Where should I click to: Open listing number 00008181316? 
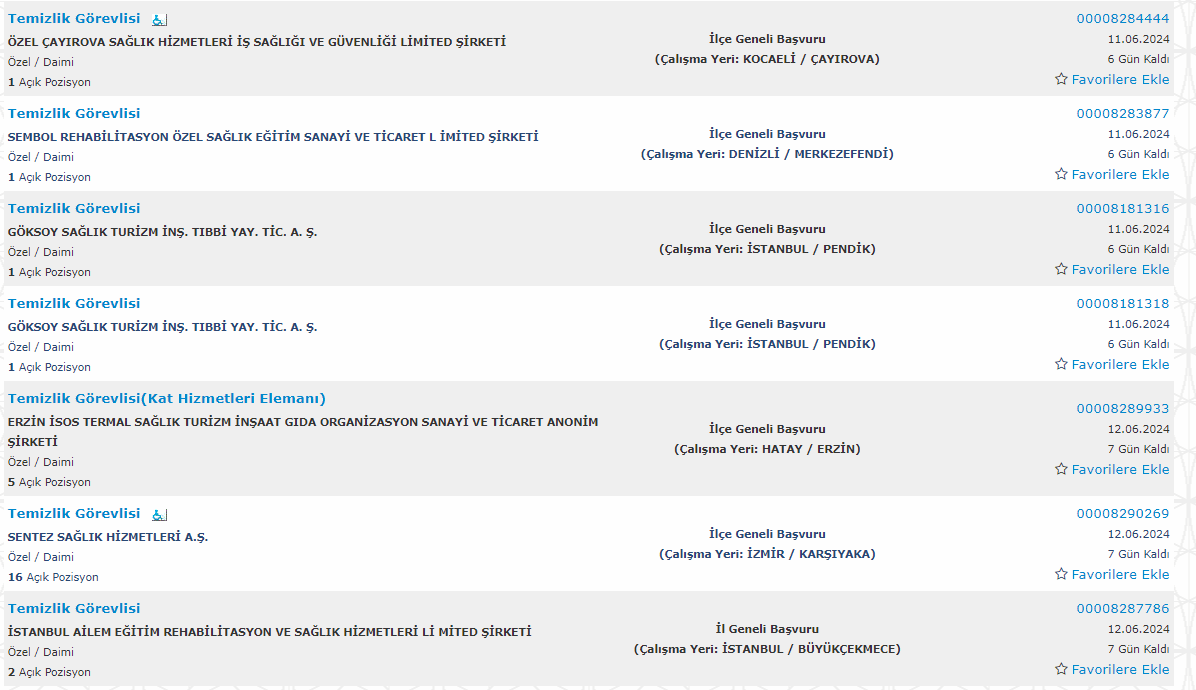click(1123, 209)
